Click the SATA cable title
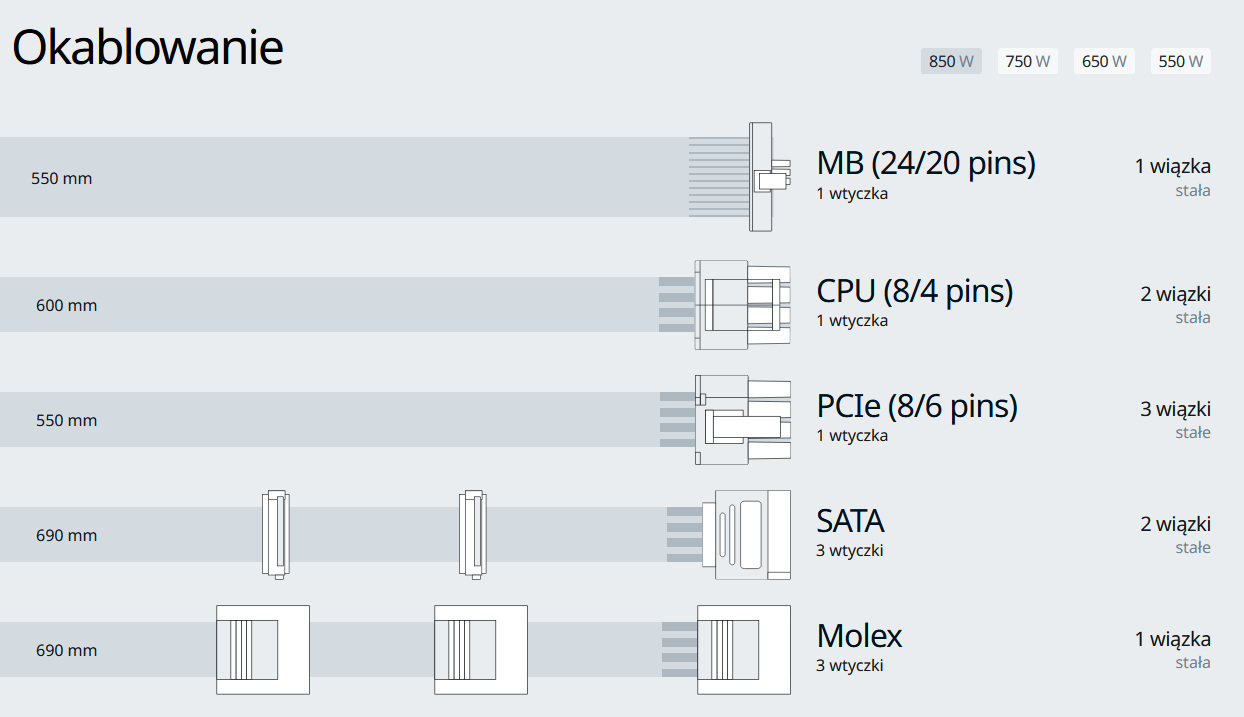This screenshot has height=717, width=1244. [x=850, y=521]
